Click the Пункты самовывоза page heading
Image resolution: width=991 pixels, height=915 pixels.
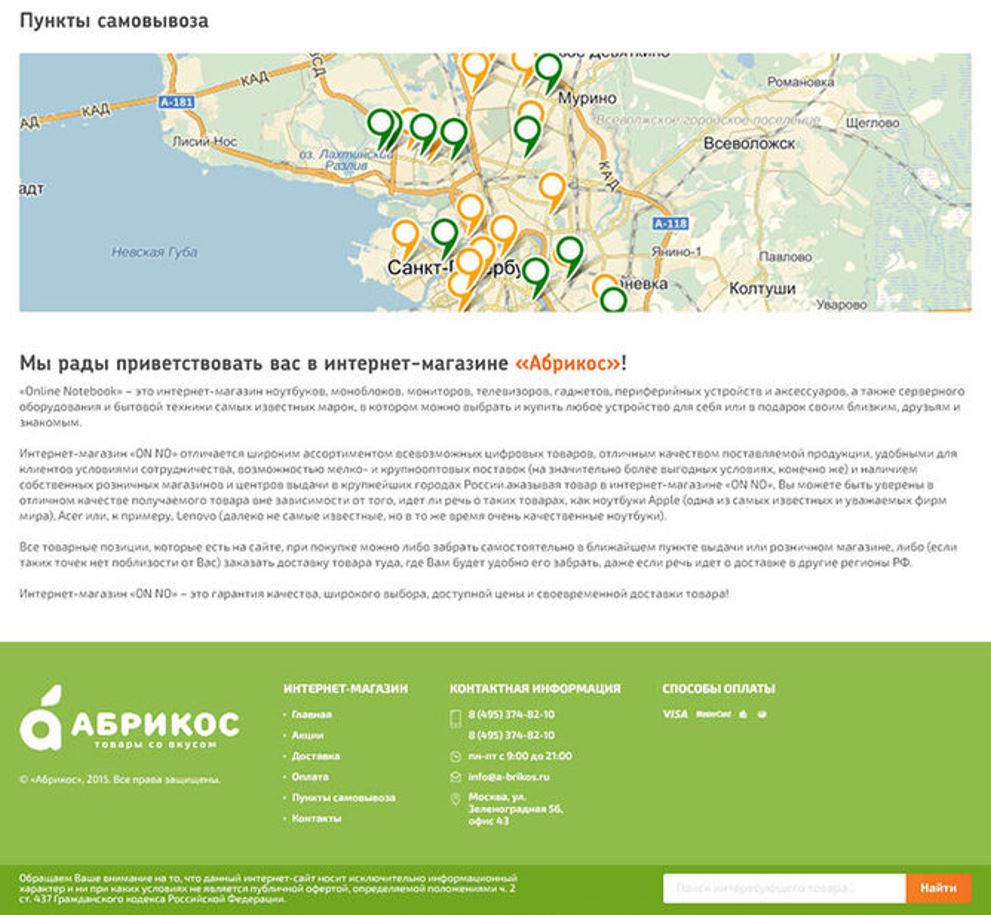[x=114, y=21]
